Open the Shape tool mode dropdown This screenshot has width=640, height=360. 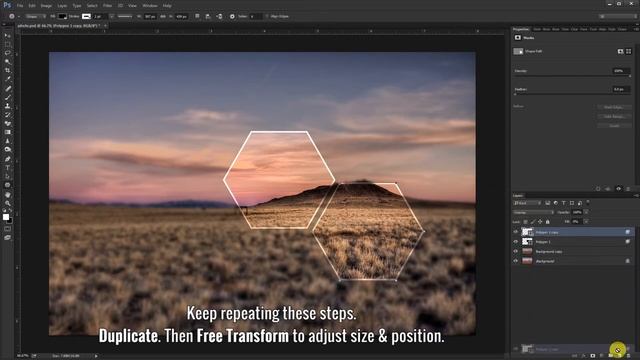click(x=36, y=16)
